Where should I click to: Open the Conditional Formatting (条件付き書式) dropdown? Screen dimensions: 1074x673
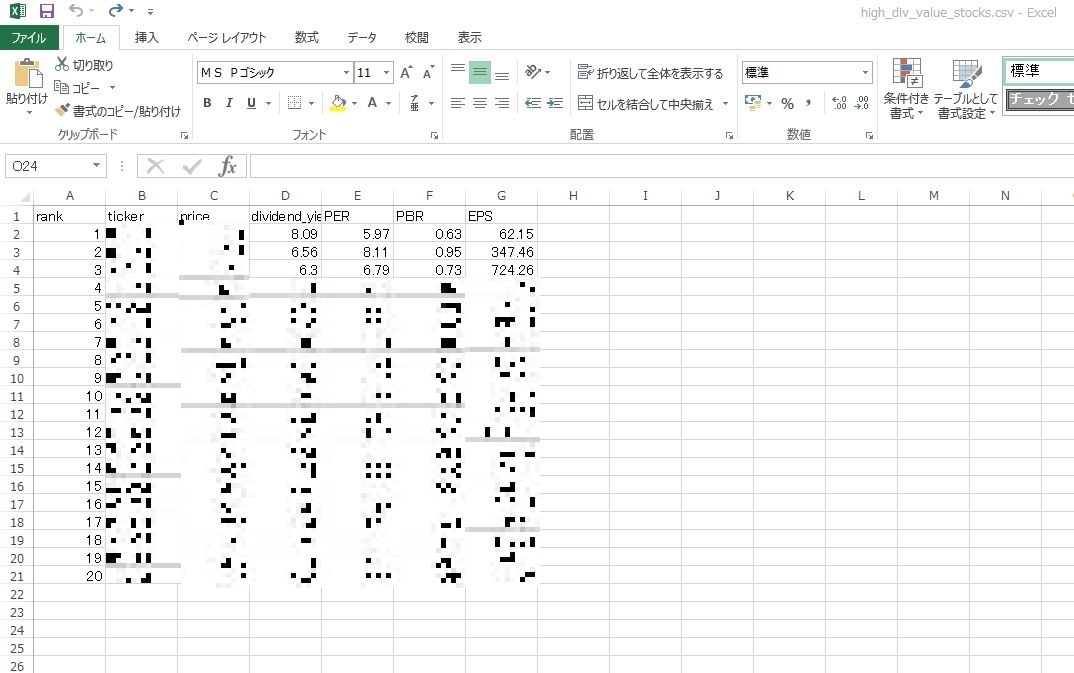(x=906, y=88)
